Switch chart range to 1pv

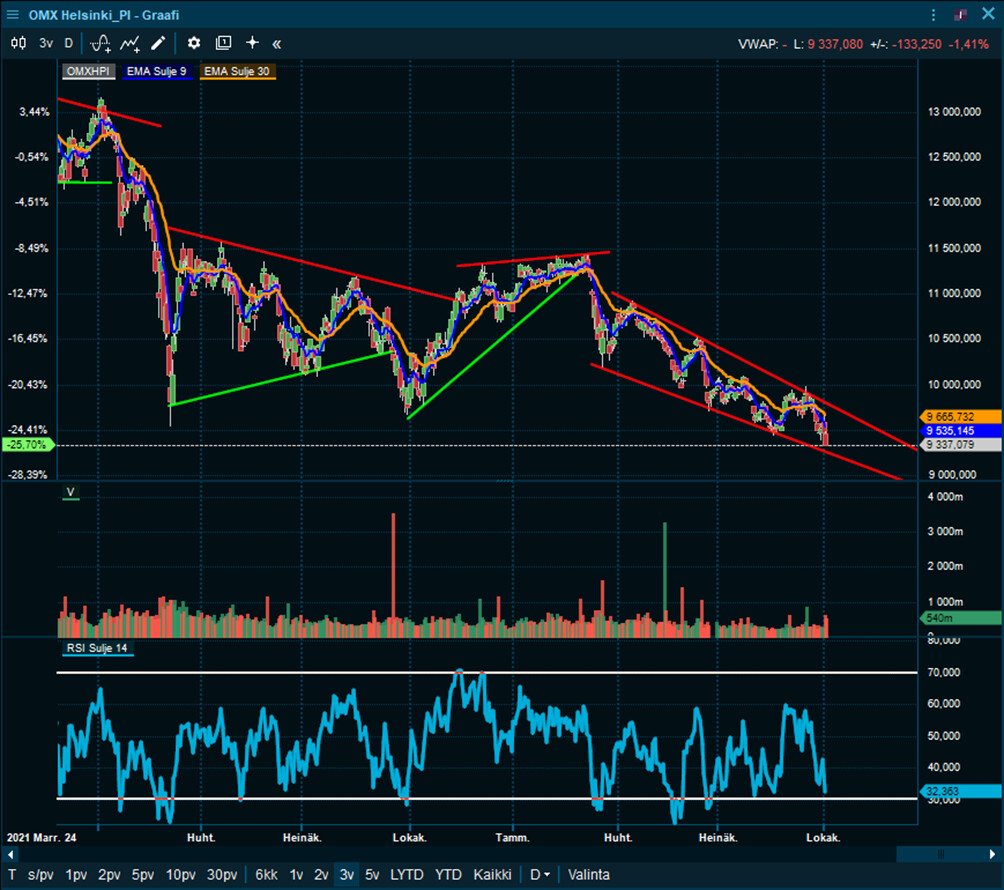(x=76, y=875)
